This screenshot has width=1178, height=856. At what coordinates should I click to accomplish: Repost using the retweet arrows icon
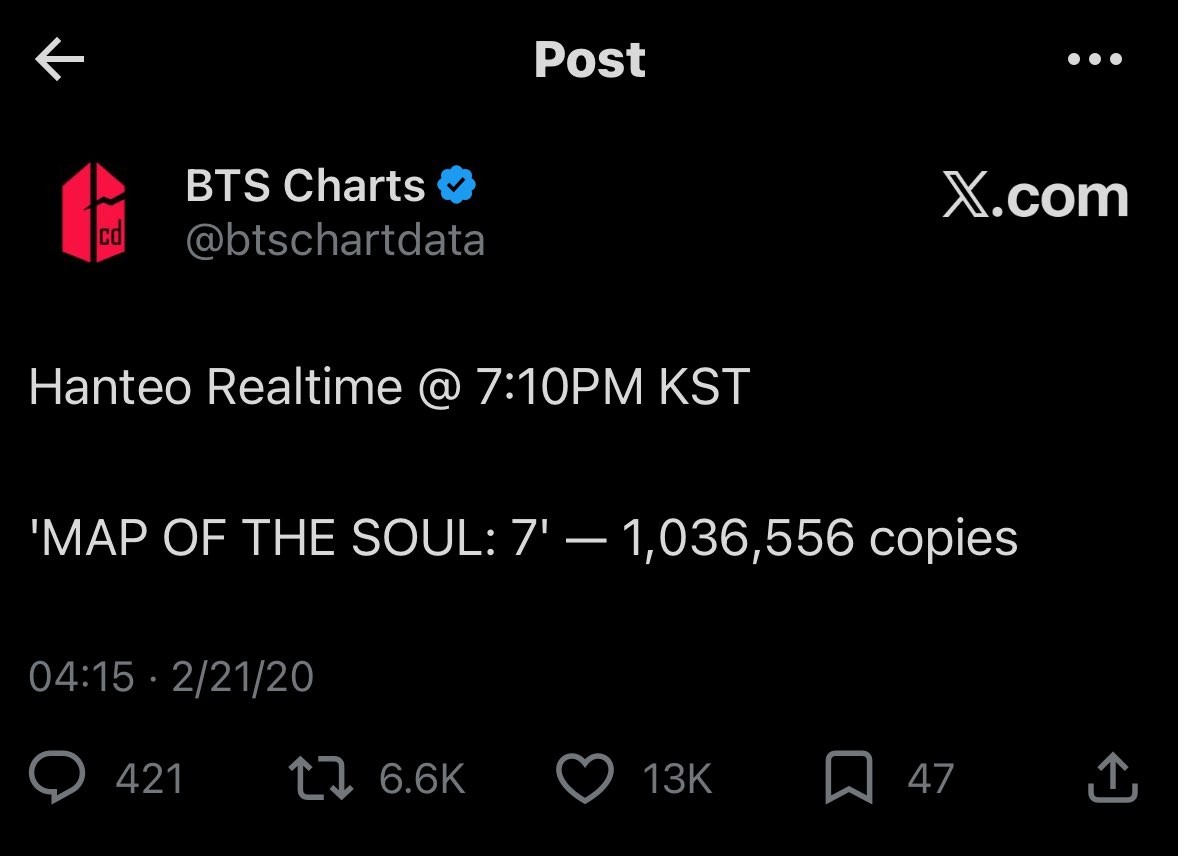point(320,779)
